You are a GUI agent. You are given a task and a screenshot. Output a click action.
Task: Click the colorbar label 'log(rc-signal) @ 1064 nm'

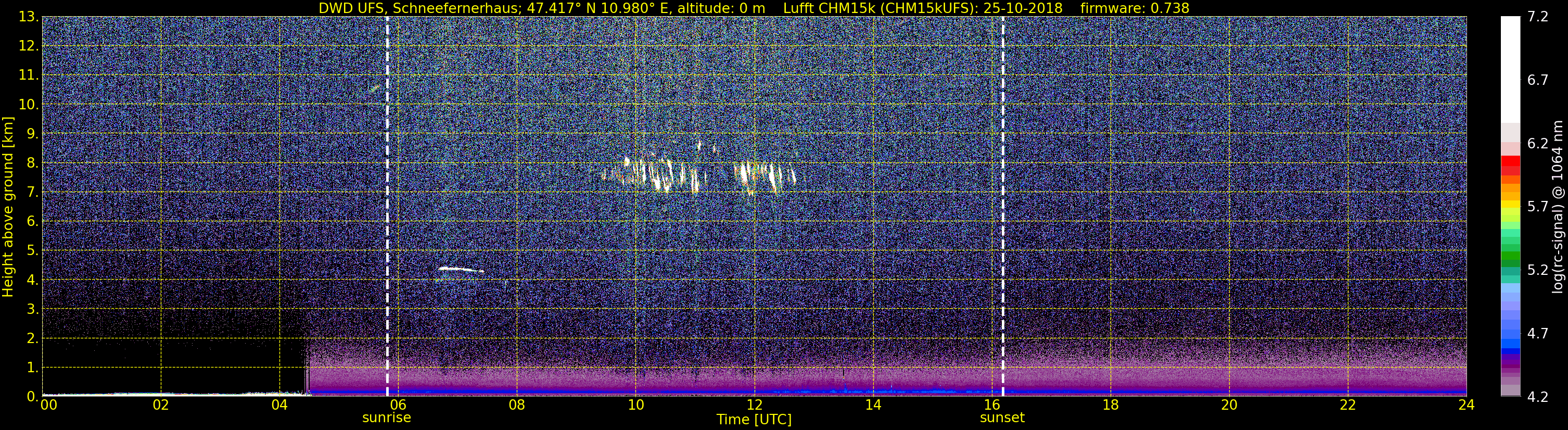(x=1558, y=207)
